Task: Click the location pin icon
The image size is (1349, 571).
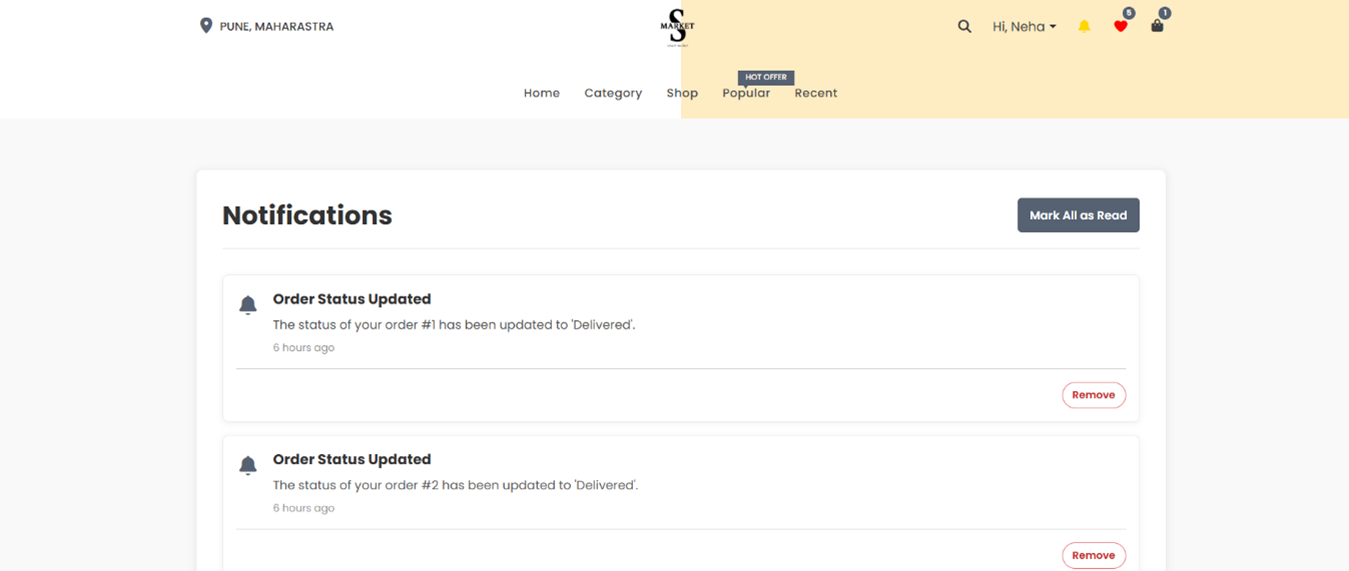Action: (x=206, y=26)
